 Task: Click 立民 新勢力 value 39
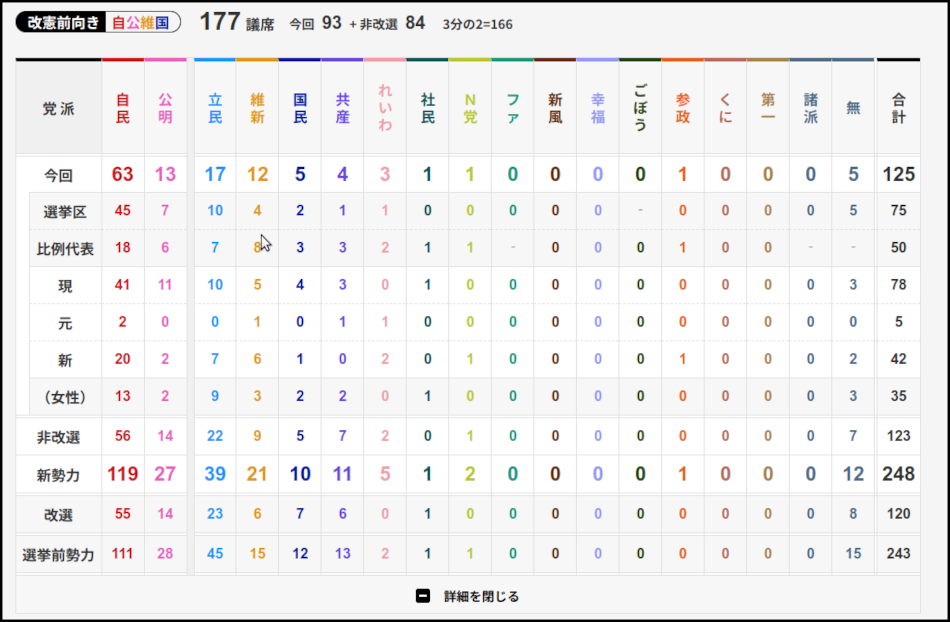click(215, 474)
